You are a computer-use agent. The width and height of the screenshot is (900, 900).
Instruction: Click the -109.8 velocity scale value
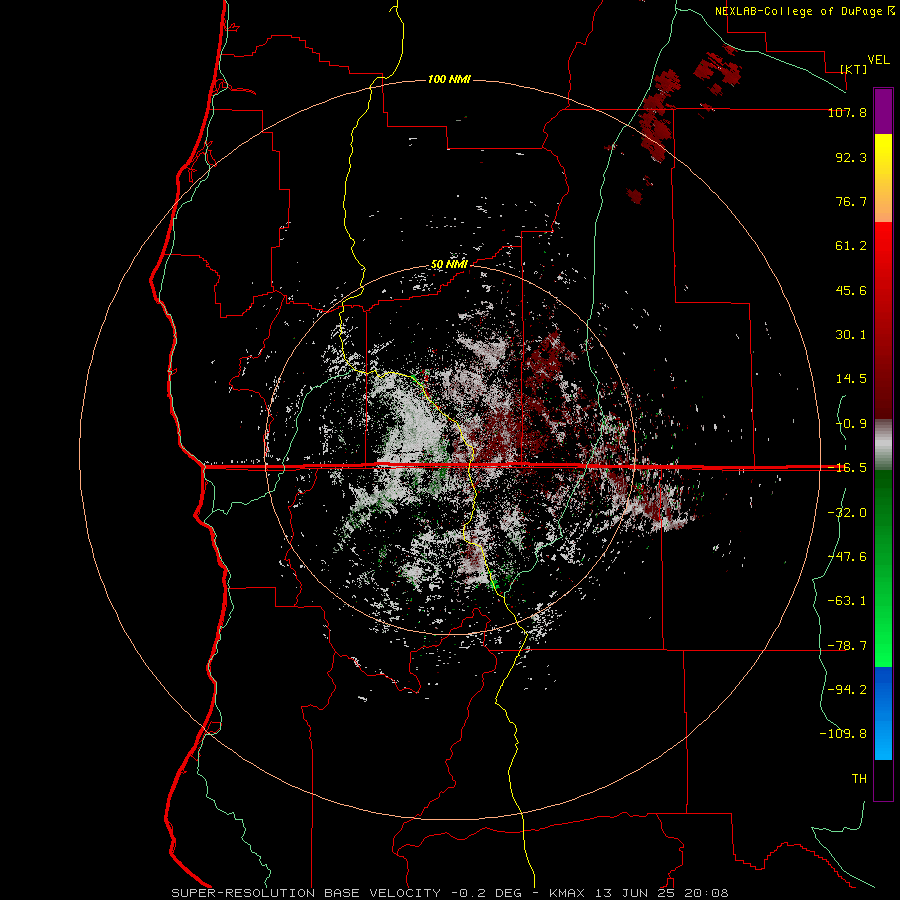point(843,734)
